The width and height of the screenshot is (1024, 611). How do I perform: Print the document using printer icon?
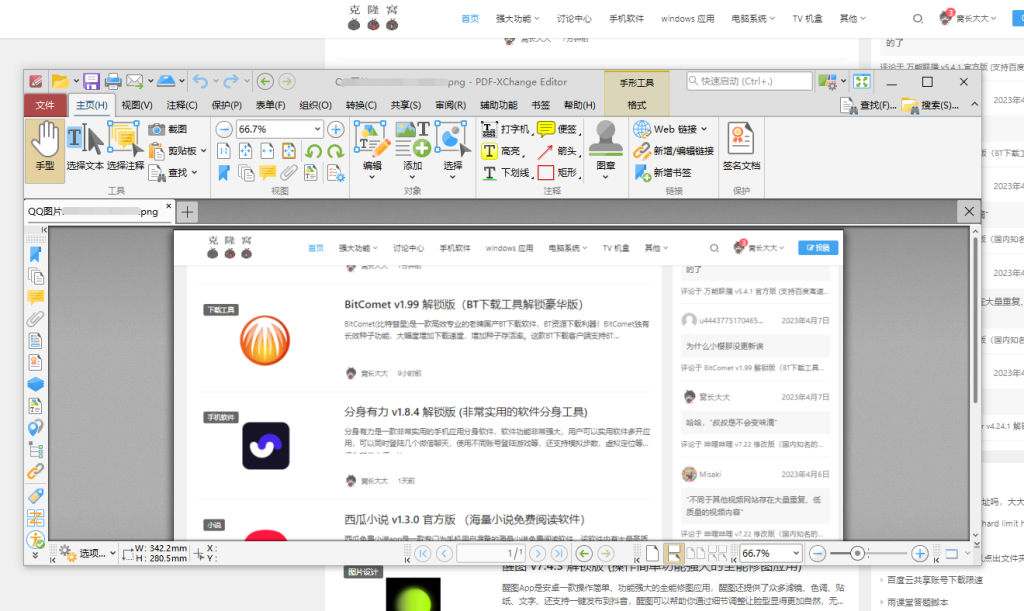(x=113, y=82)
